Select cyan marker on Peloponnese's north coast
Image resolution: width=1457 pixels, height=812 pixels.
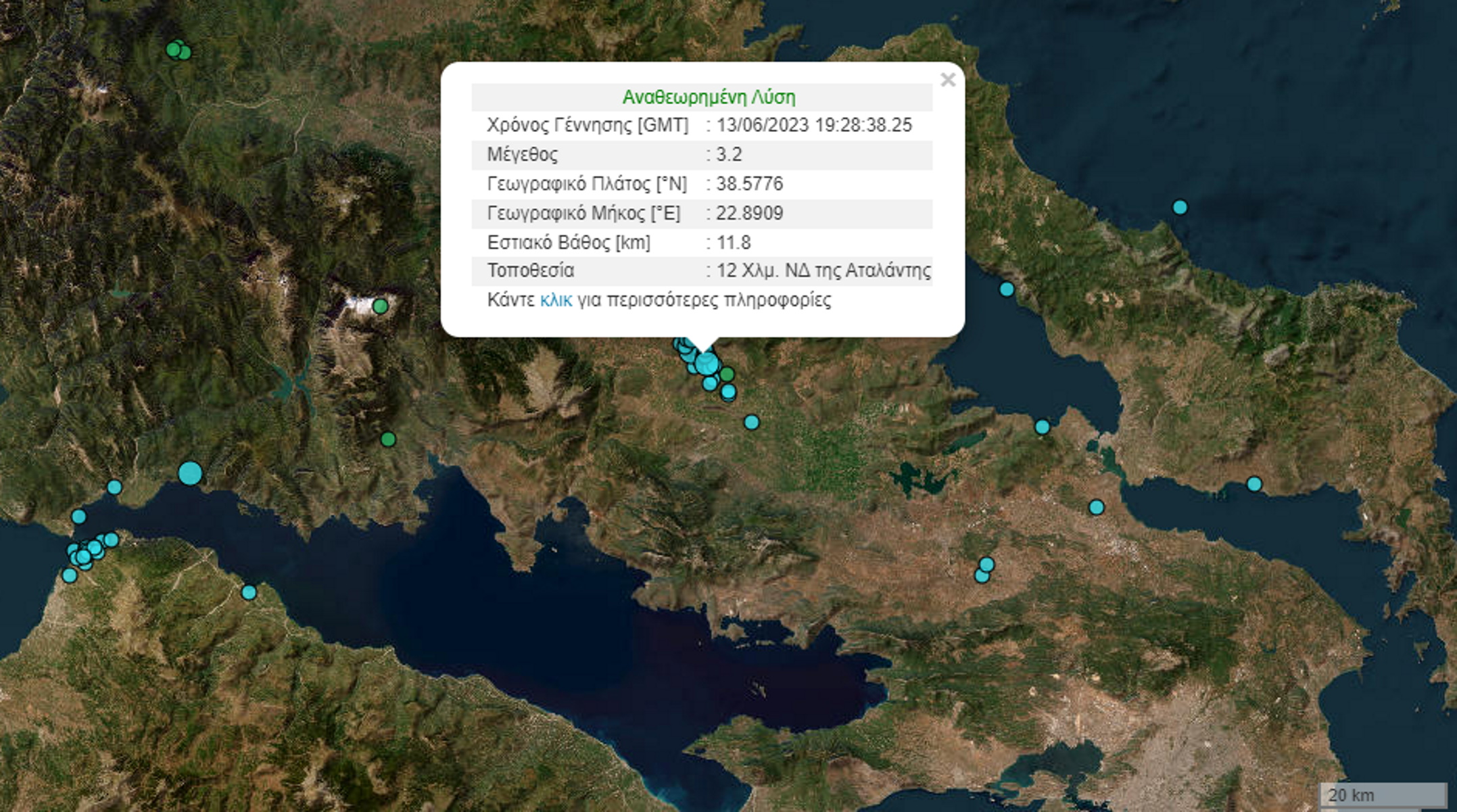[249, 592]
